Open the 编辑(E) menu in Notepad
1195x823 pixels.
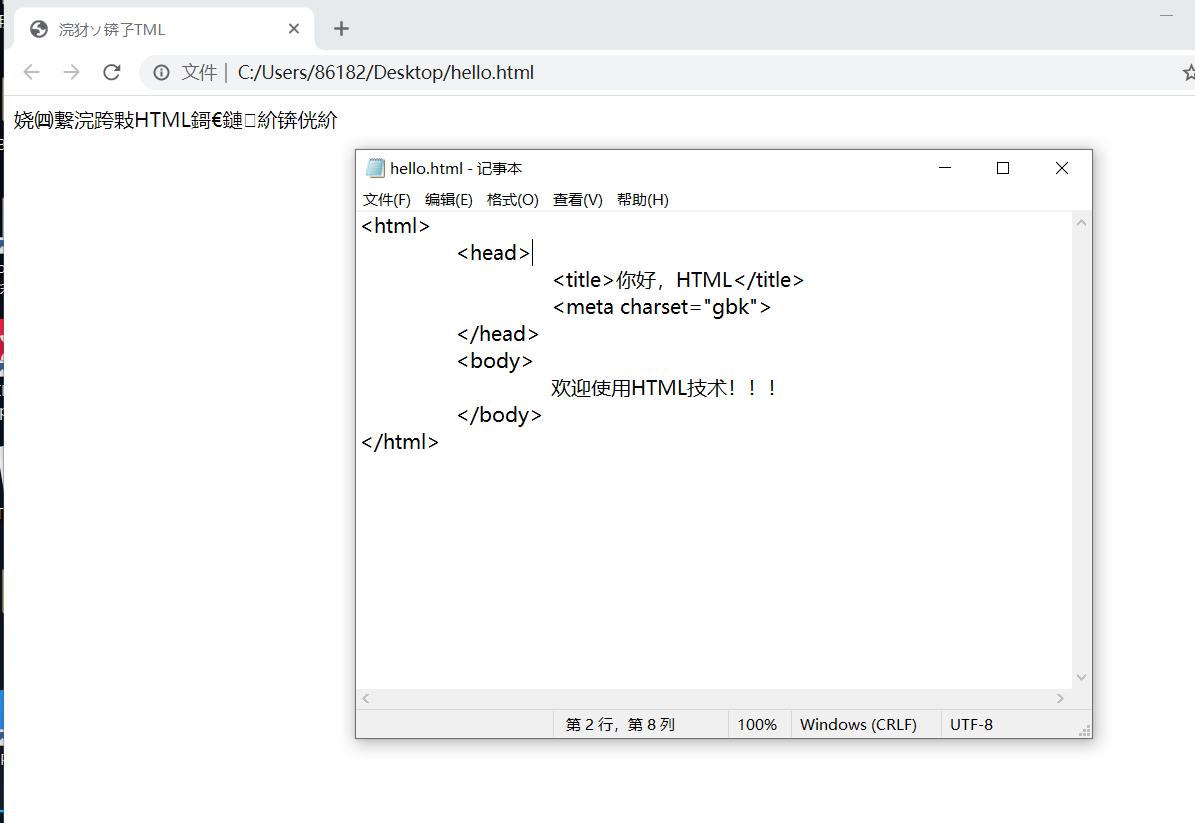pyautogui.click(x=449, y=200)
